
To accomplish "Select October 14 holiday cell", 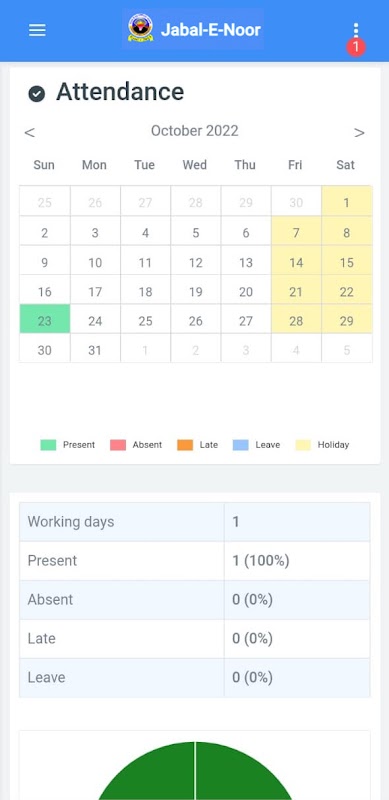I will pos(296,261).
